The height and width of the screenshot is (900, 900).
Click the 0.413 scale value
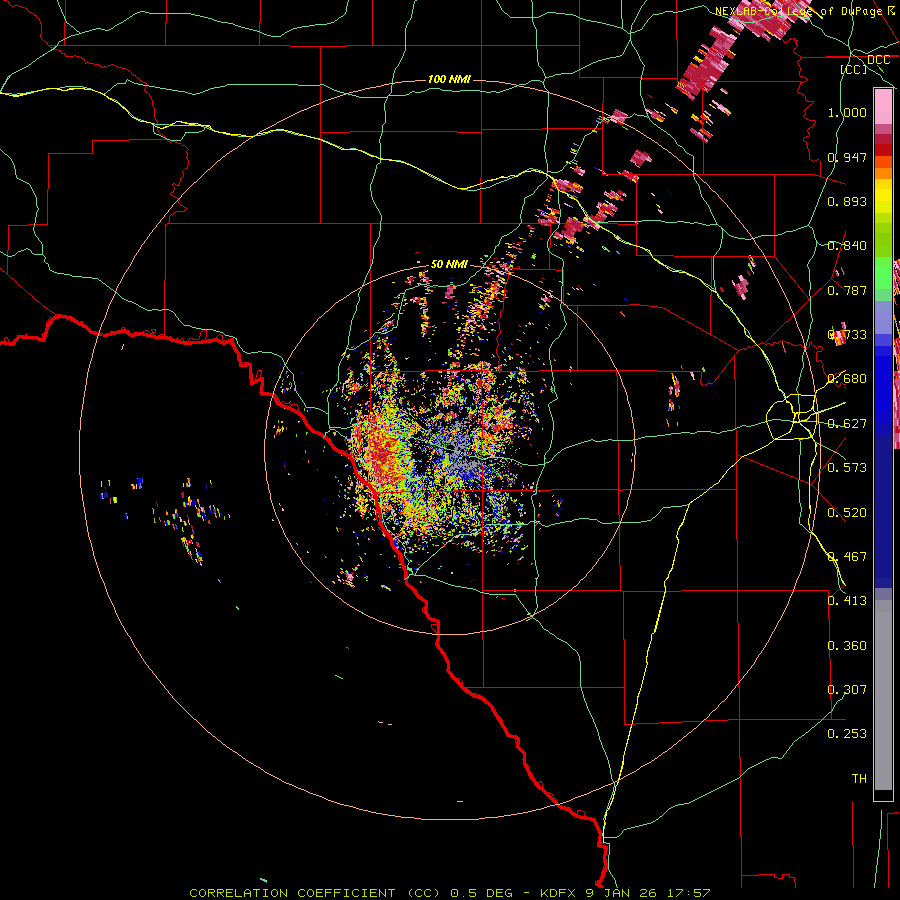pyautogui.click(x=847, y=601)
